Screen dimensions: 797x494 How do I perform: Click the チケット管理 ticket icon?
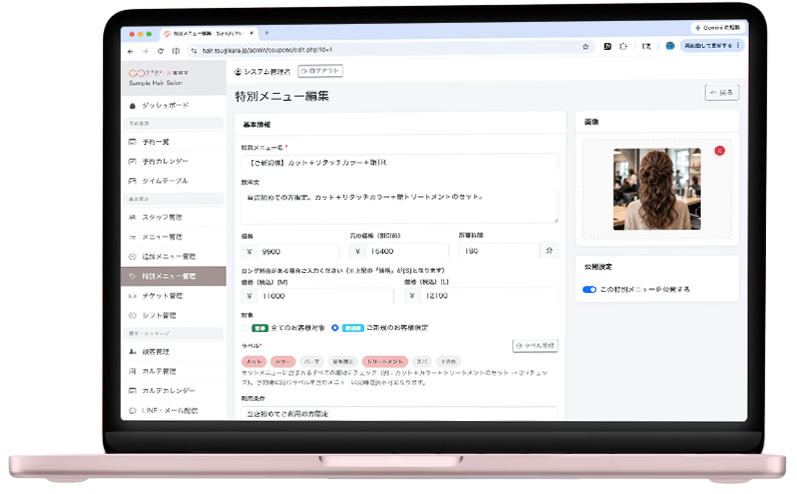coord(133,296)
